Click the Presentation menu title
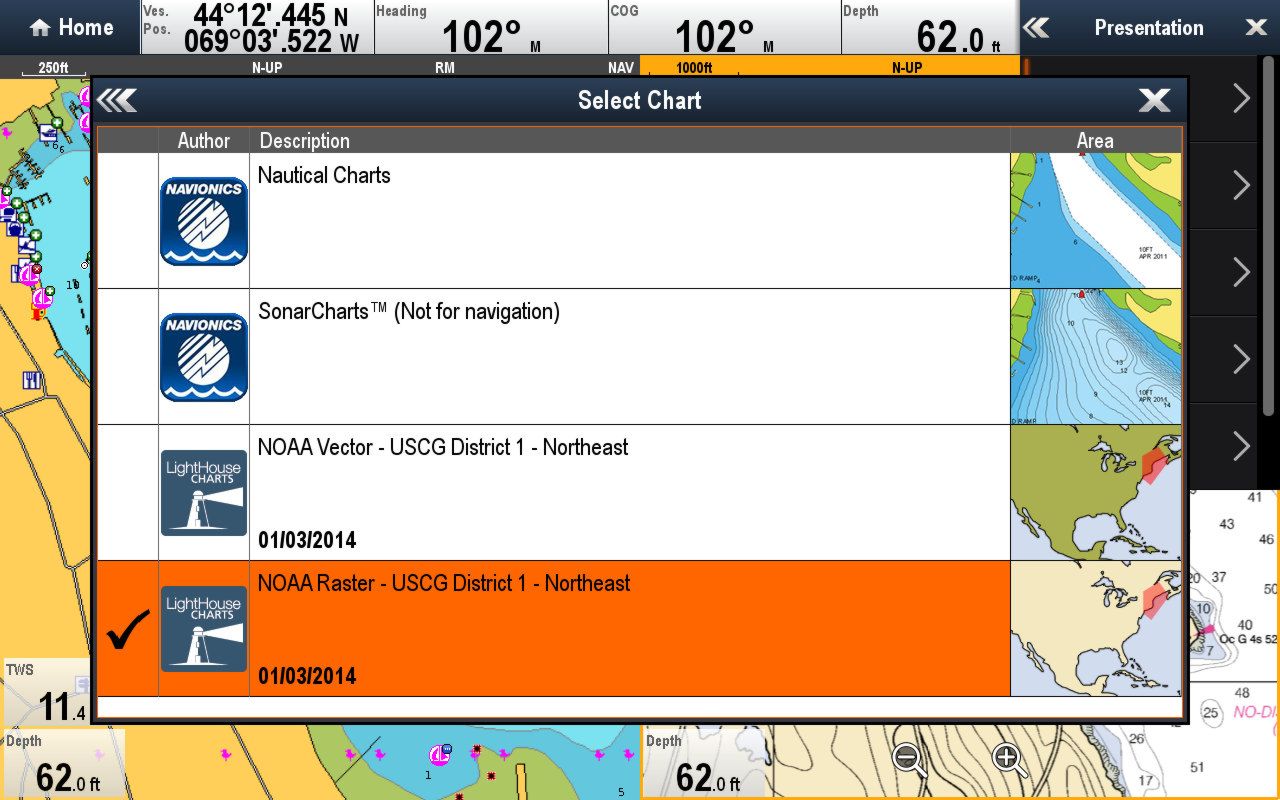 click(x=1149, y=28)
